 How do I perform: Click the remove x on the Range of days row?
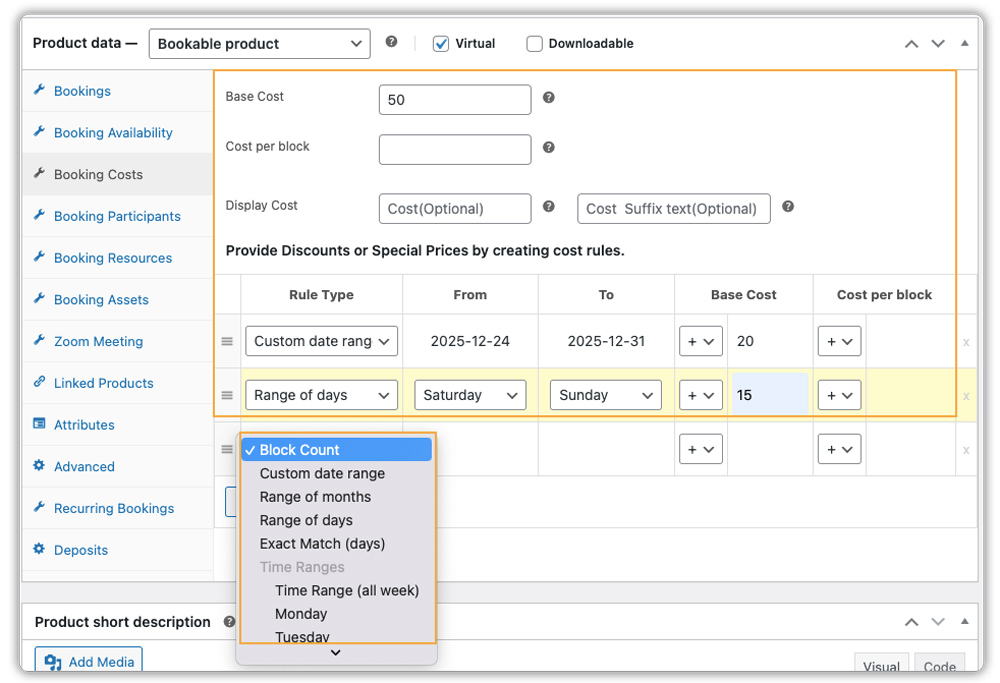(966, 394)
